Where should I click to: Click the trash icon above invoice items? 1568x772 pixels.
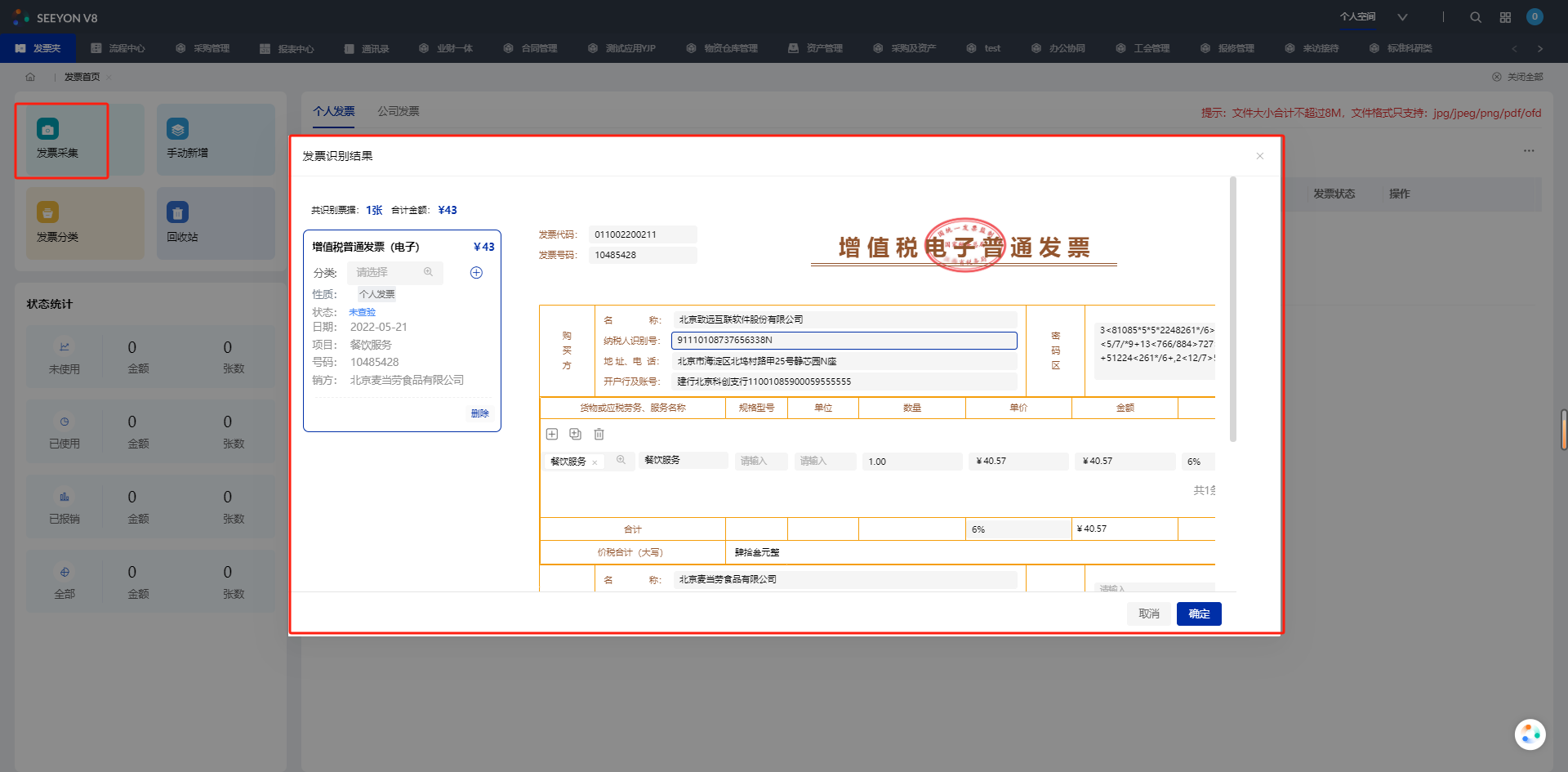pyautogui.click(x=599, y=434)
